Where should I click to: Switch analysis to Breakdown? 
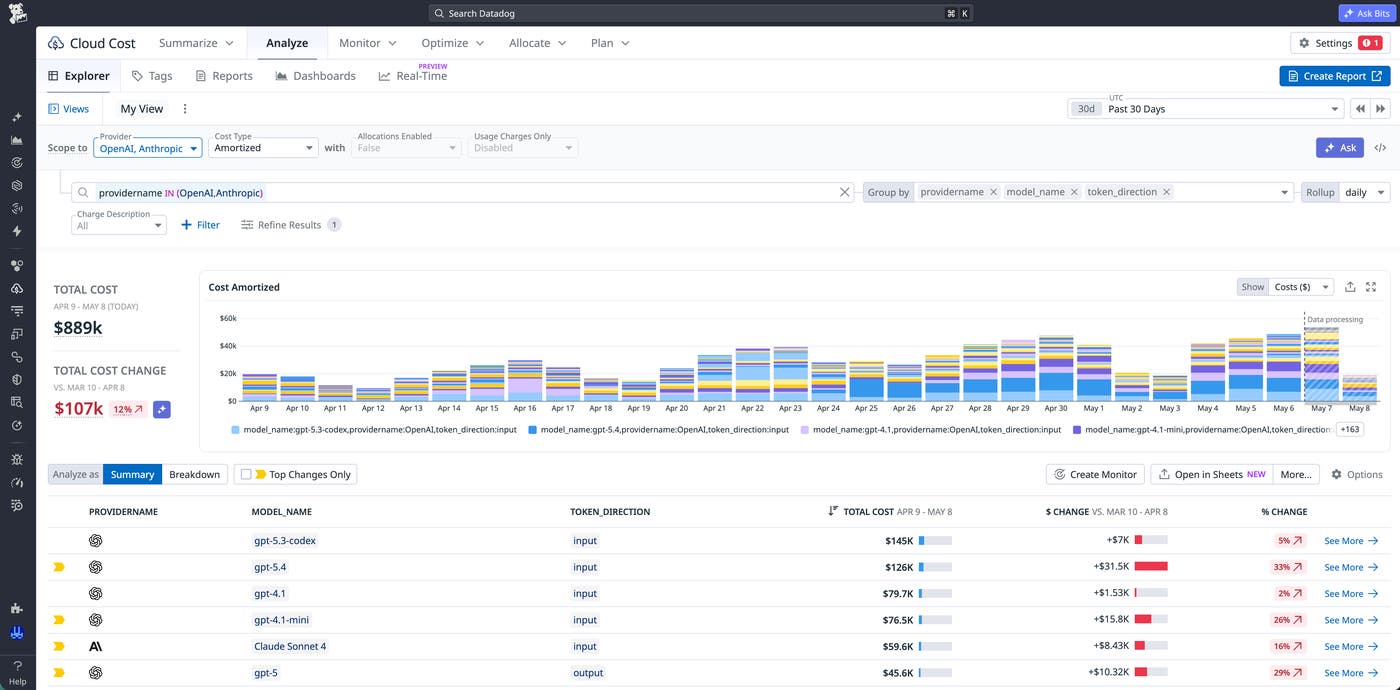point(194,474)
